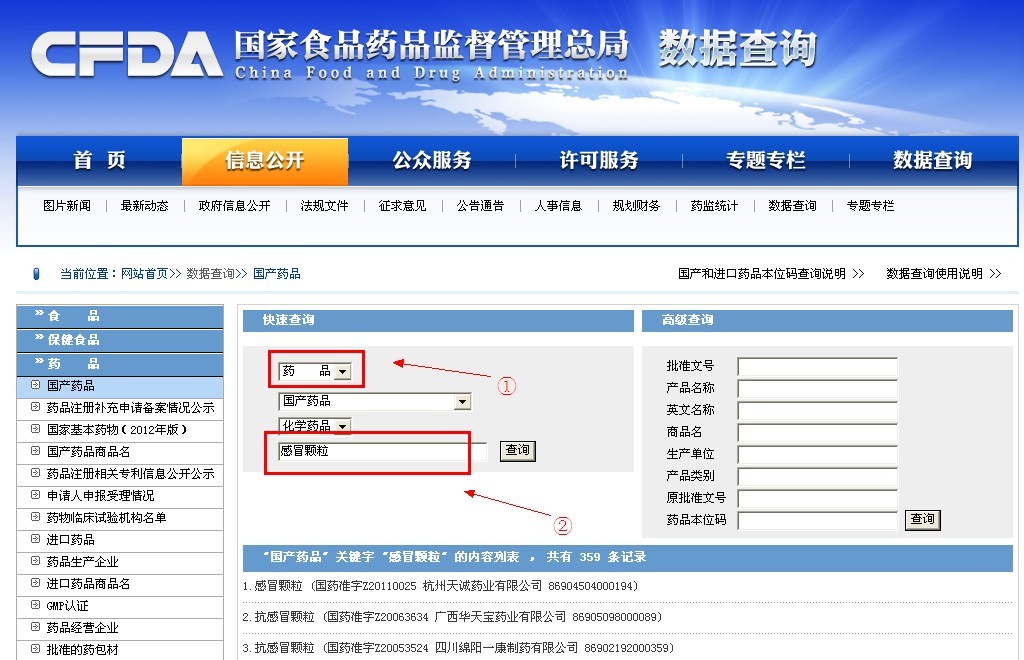Screen dimensions: 1024x660
Task: Expand the 食品 sidebar category
Action: pyautogui.click(x=120, y=316)
